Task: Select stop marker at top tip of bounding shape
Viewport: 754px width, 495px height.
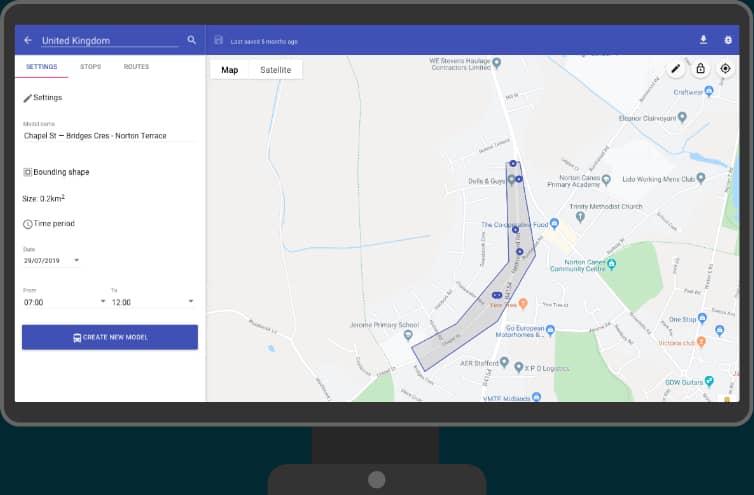Action: pos(513,164)
